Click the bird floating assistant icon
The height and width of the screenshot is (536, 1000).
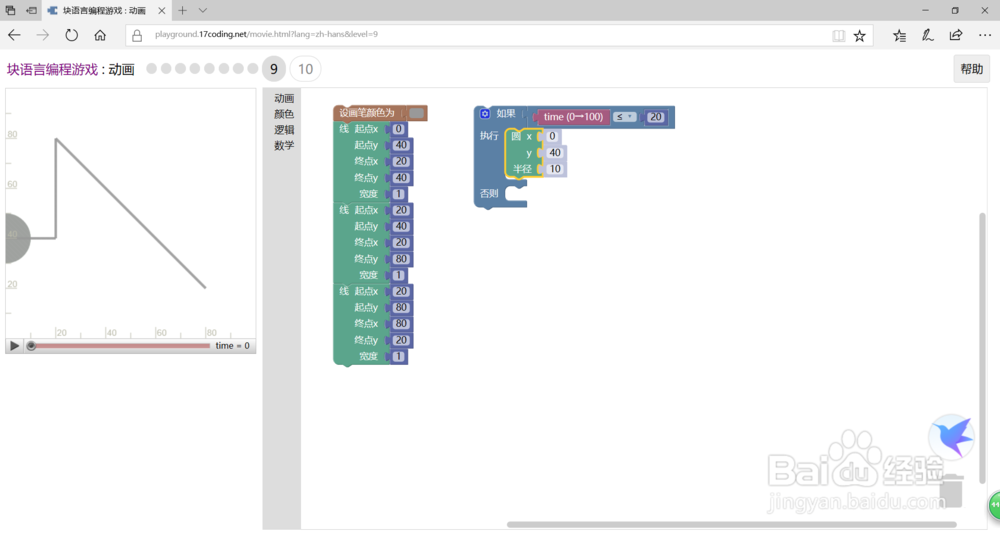(x=952, y=436)
